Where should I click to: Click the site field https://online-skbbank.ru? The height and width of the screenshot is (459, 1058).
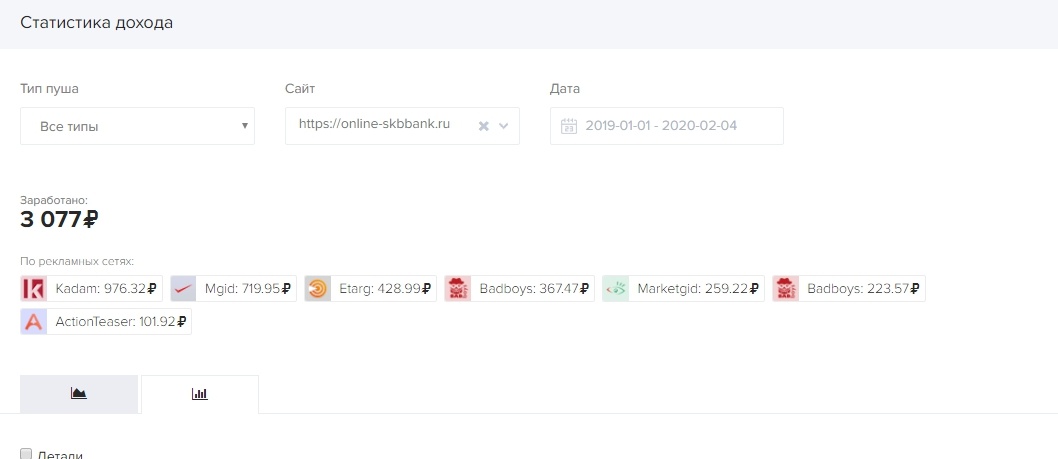pyautogui.click(x=402, y=126)
